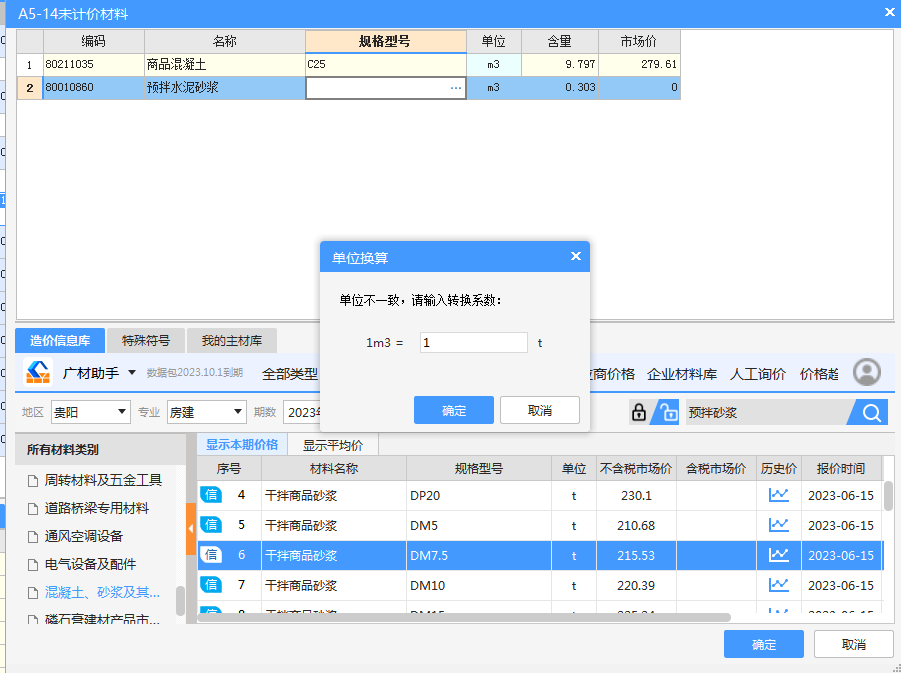Click the 信 badge on row 7

(211, 584)
